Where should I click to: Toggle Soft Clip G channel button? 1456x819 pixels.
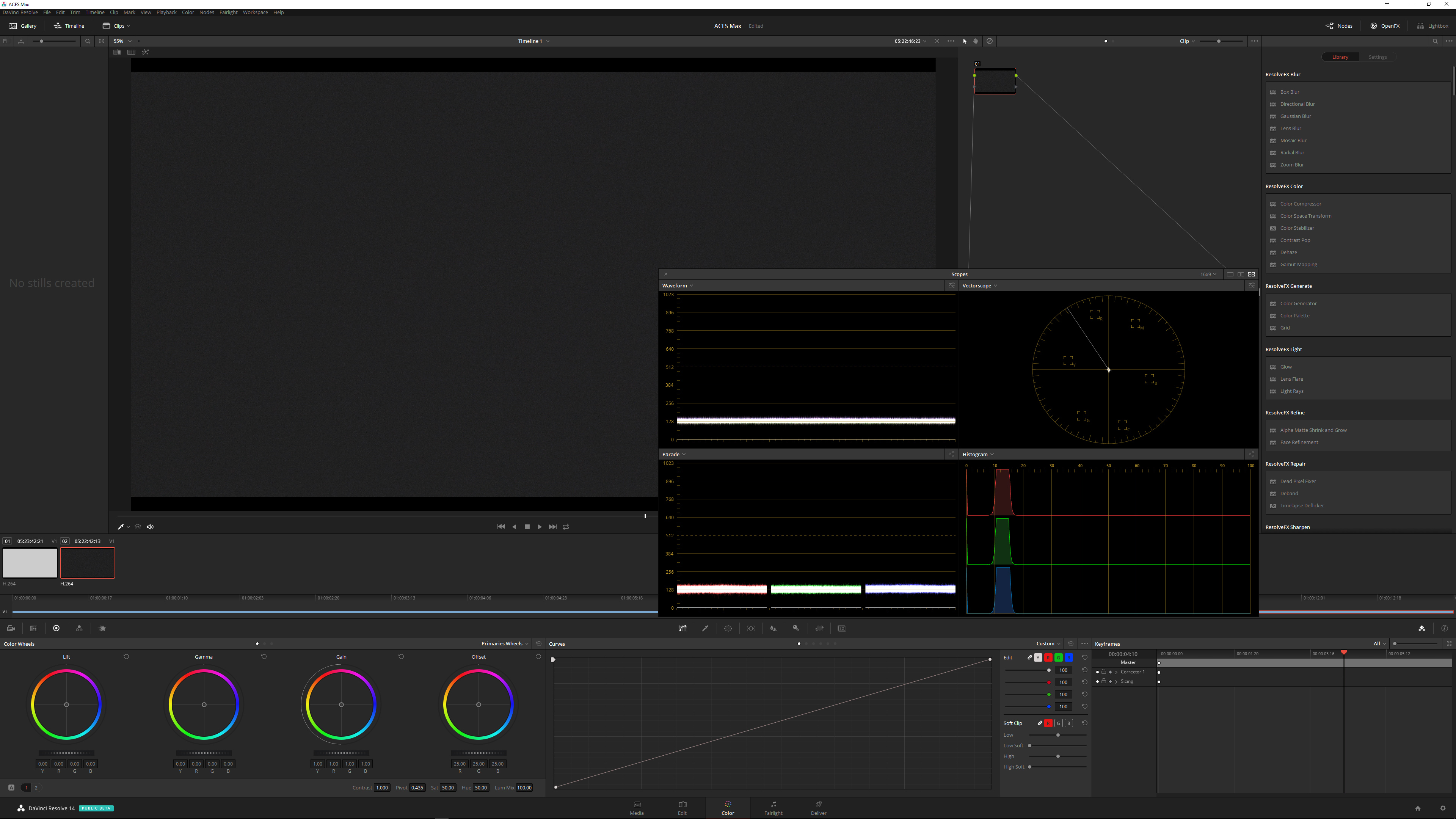[1058, 723]
